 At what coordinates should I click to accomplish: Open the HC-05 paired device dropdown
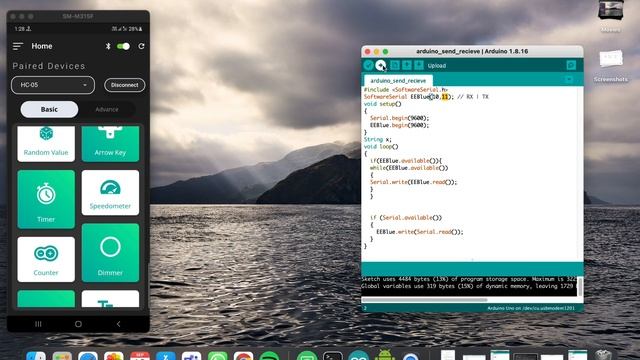click(53, 85)
